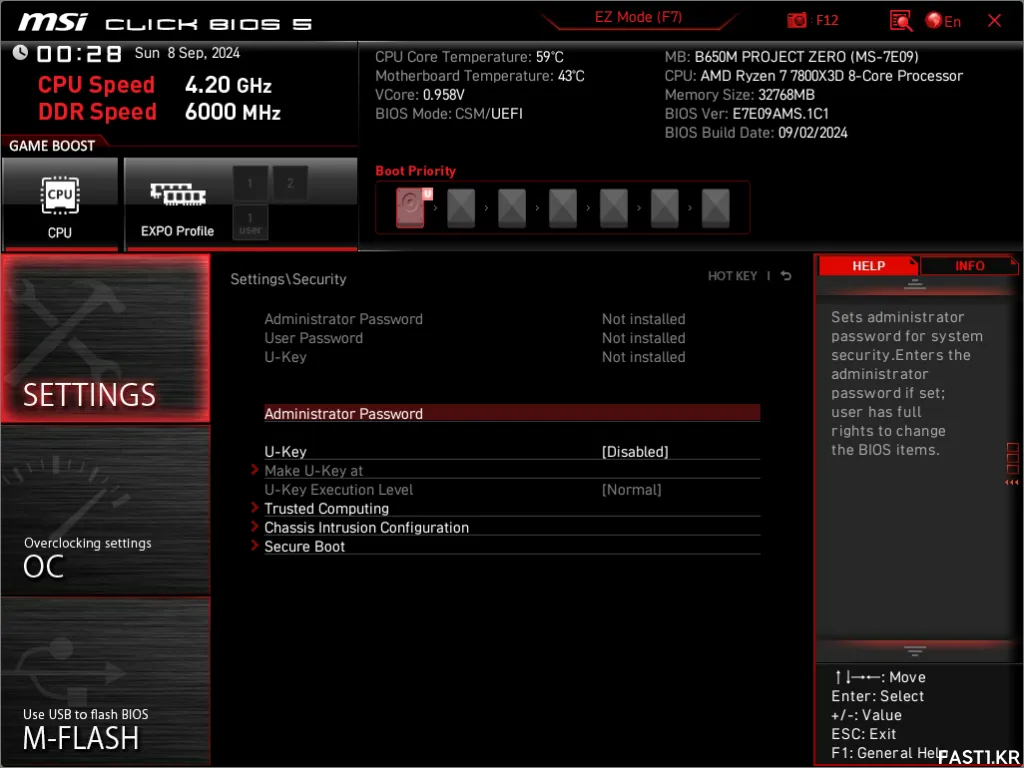The width and height of the screenshot is (1024, 768).
Task: Click the last boot priority slot
Action: [x=716, y=208]
